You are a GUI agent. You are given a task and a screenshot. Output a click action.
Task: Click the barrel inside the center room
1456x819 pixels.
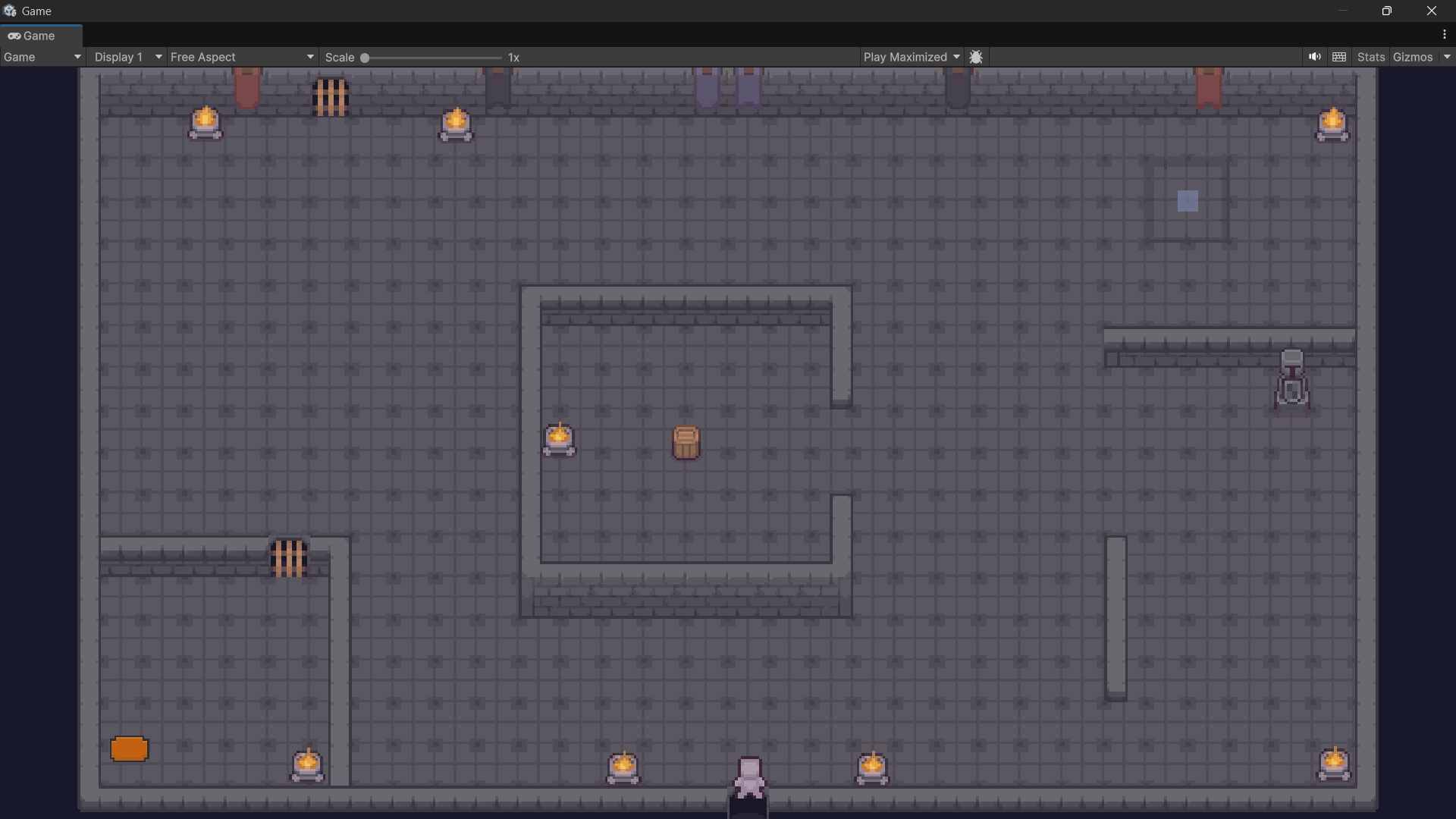pos(686,443)
